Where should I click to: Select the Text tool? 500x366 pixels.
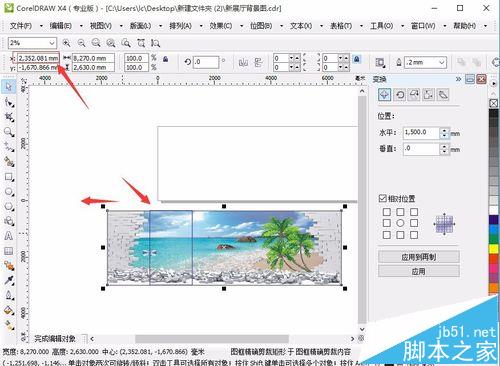coord(9,236)
